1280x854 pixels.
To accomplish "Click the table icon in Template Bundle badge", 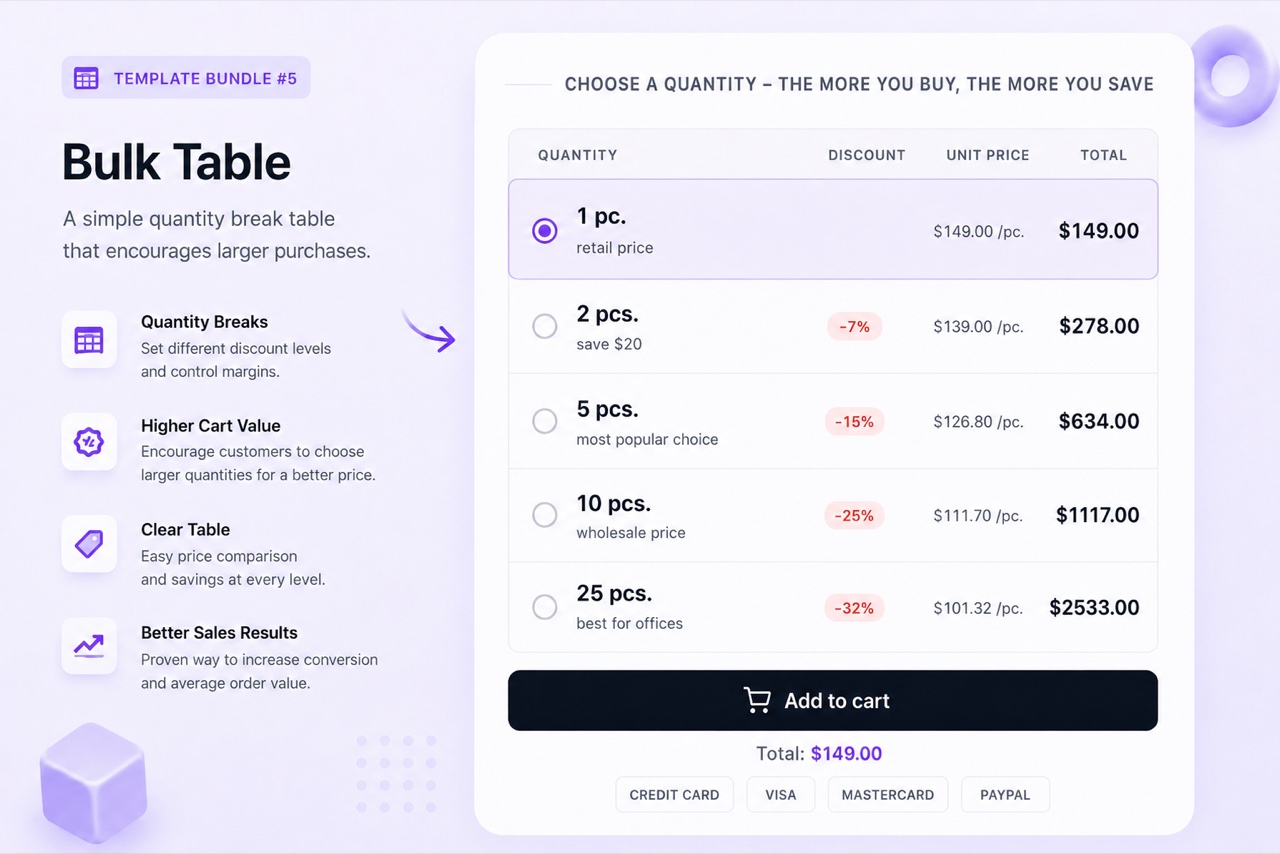I will click(87, 78).
